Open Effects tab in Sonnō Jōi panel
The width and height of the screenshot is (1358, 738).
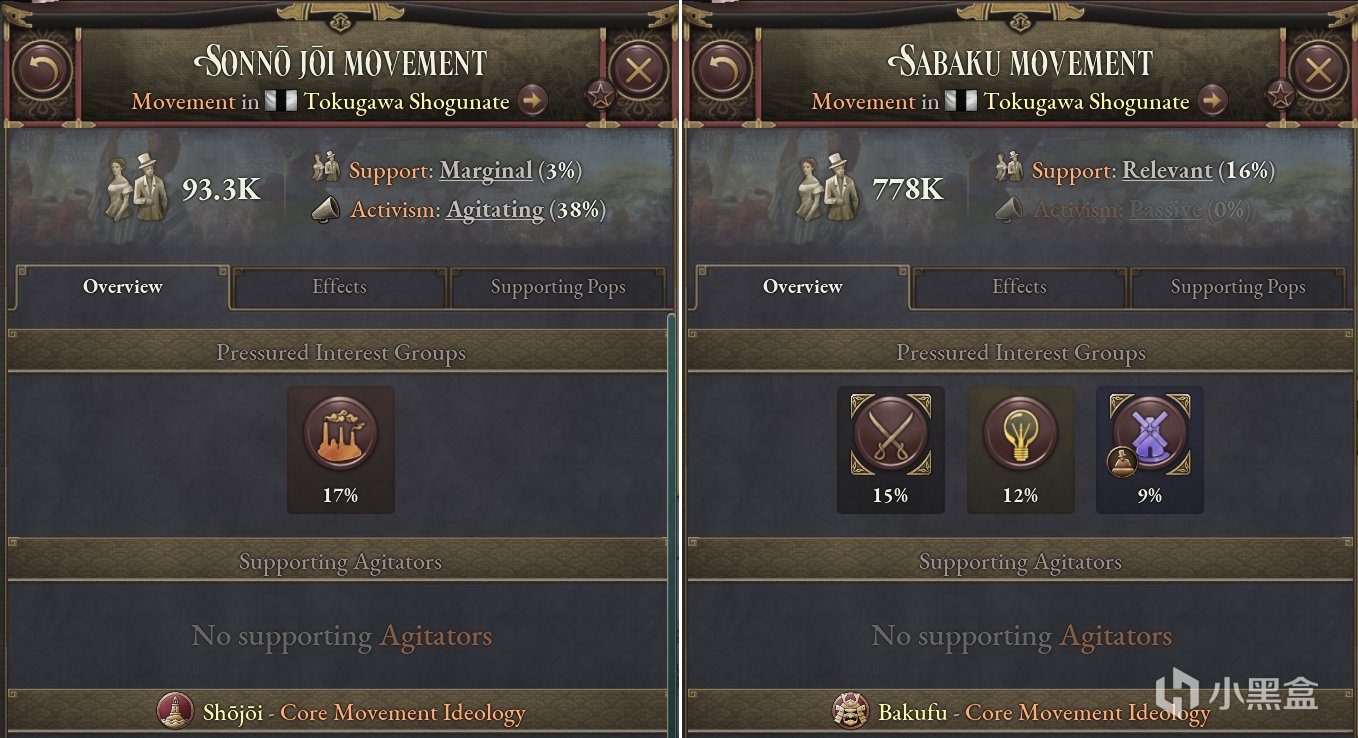click(x=339, y=287)
